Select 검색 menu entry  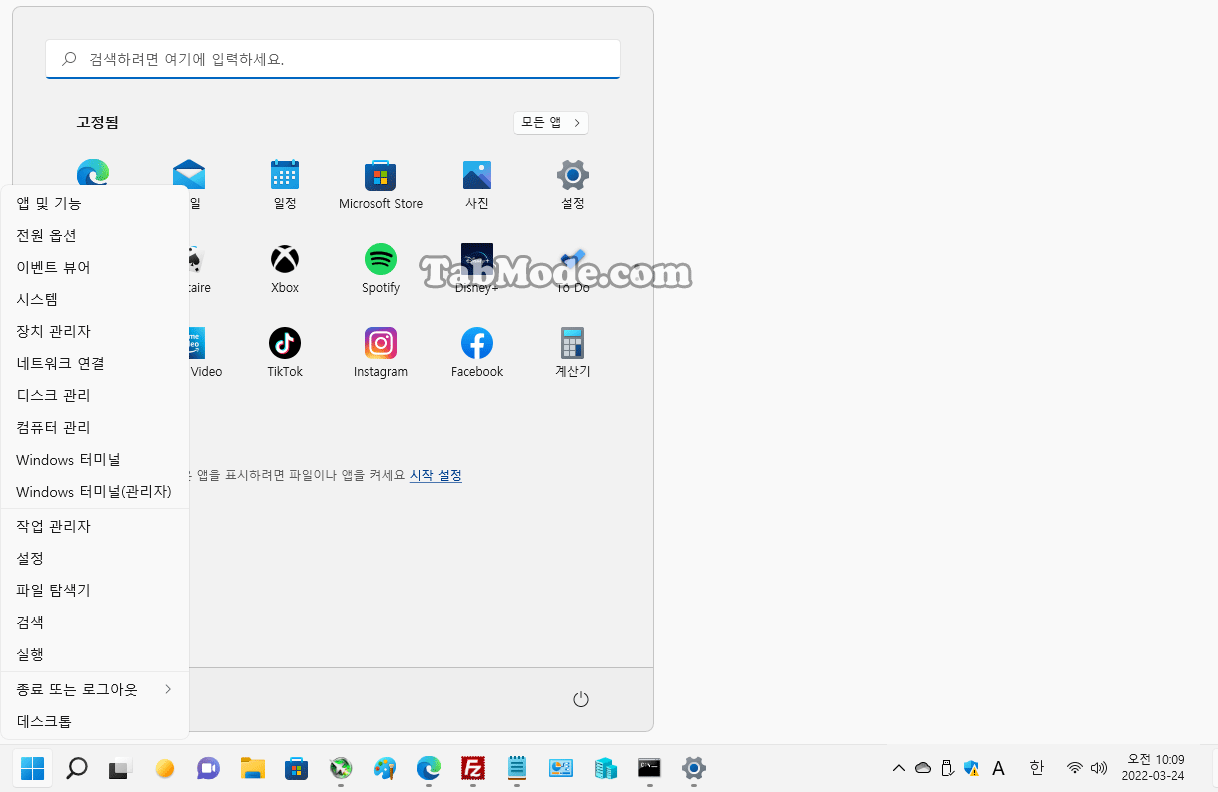coord(95,622)
